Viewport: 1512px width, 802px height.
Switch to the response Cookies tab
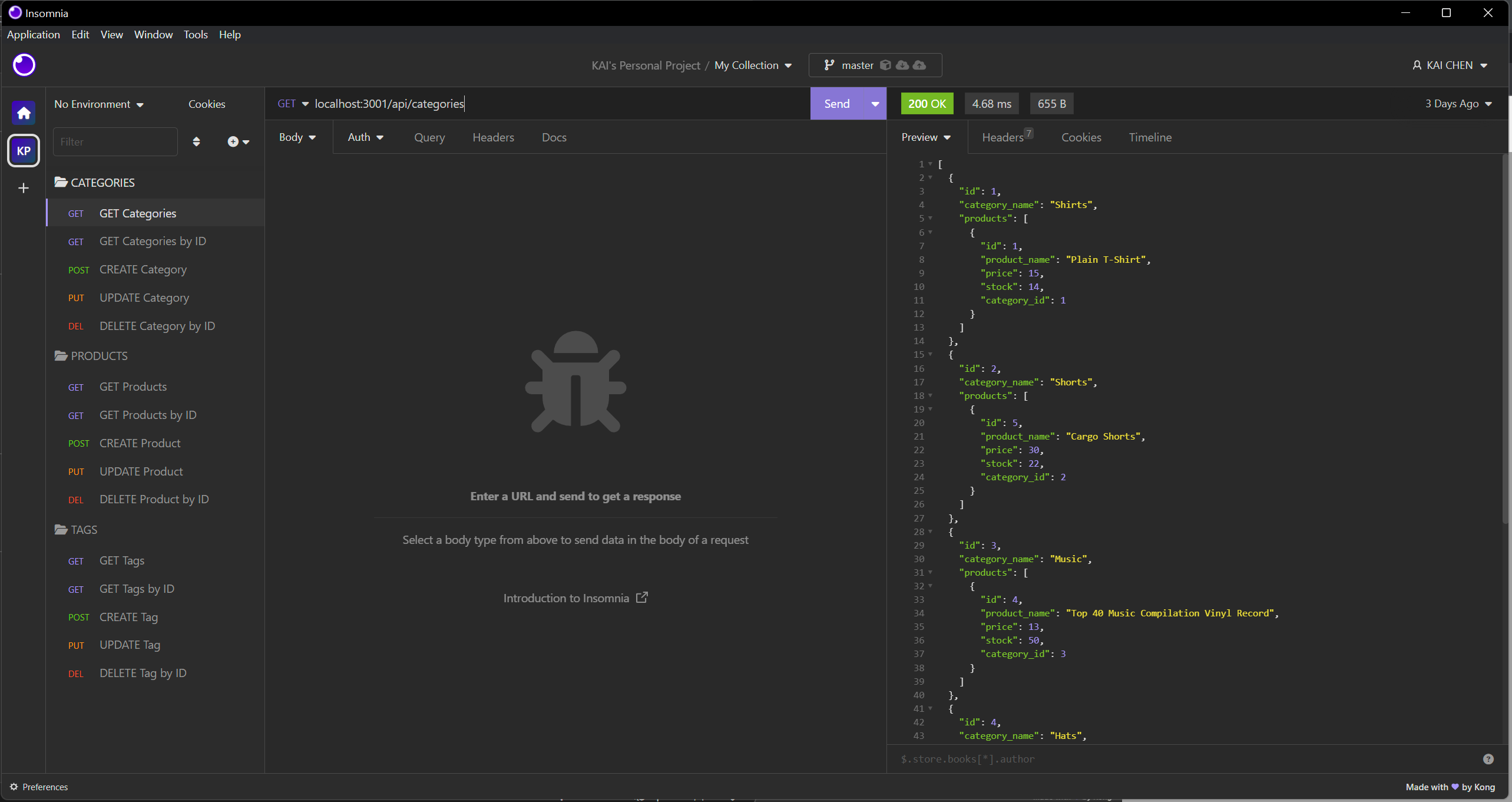tap(1081, 137)
